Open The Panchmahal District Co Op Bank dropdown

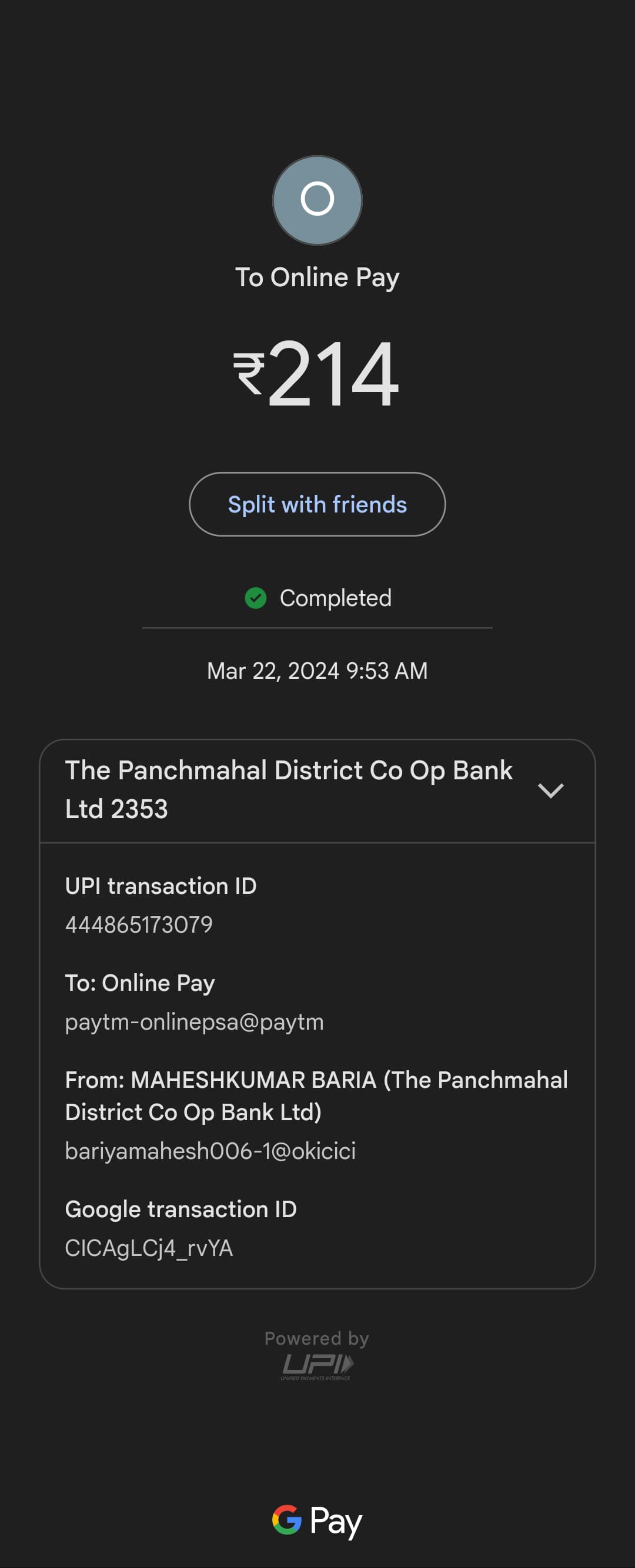pyautogui.click(x=289, y=789)
